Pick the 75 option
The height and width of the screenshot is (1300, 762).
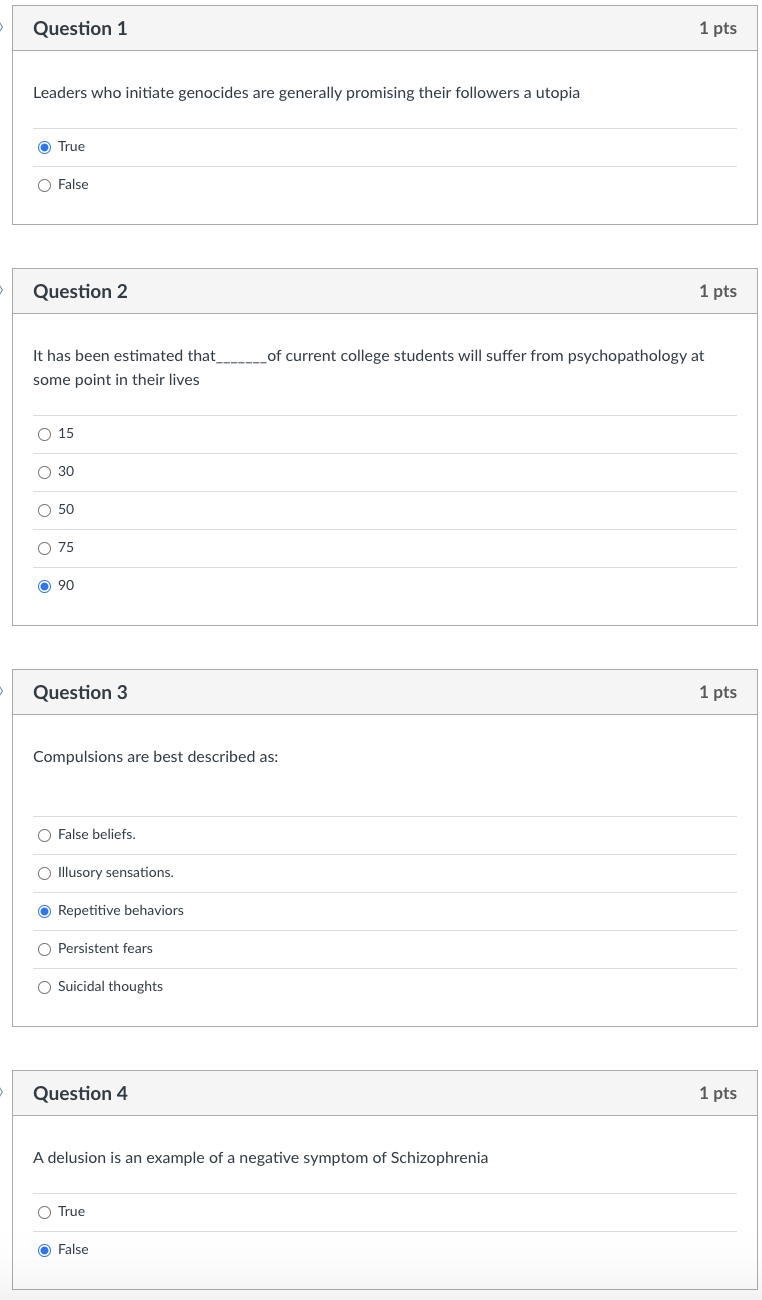click(44, 548)
